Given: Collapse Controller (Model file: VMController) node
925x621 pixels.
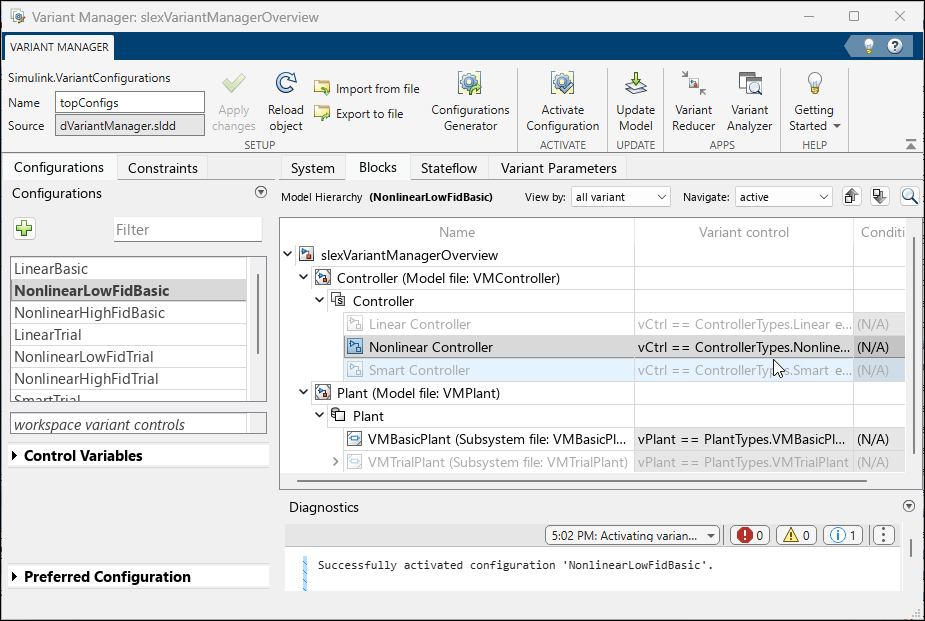Looking at the screenshot, I should click(303, 277).
